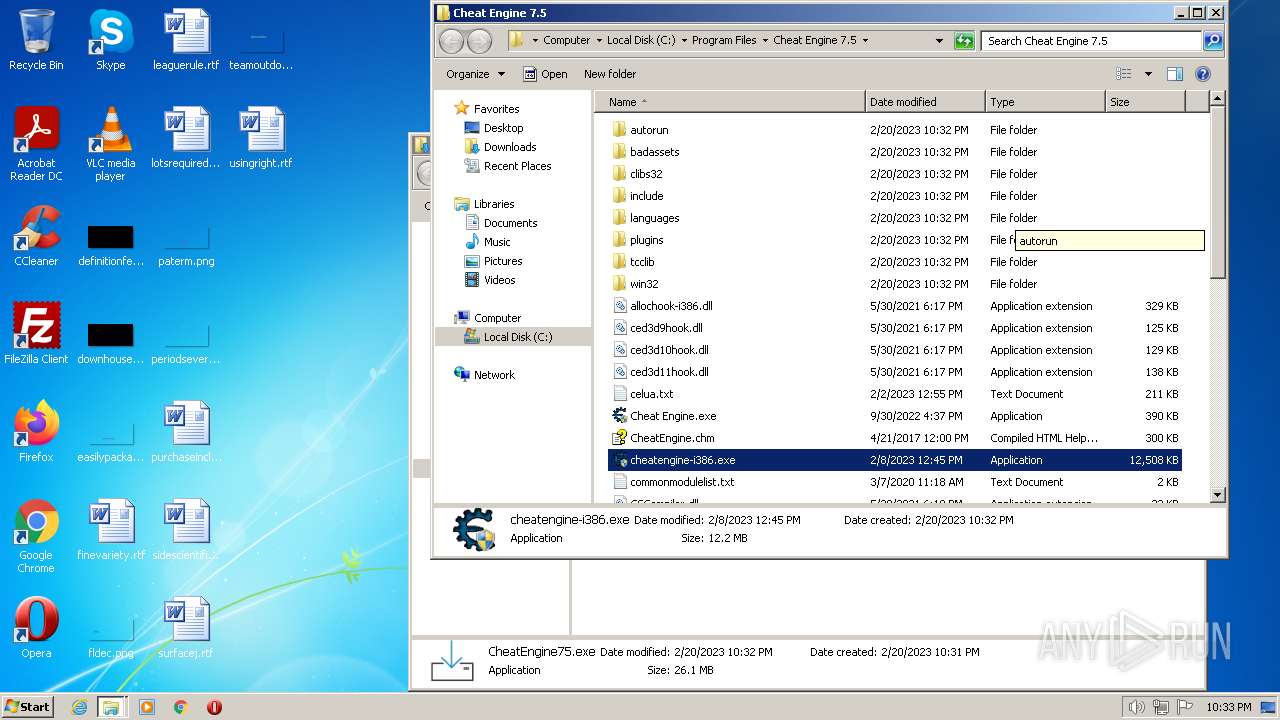Launch VLC media player shortcut
The image size is (1280, 720).
(x=110, y=144)
